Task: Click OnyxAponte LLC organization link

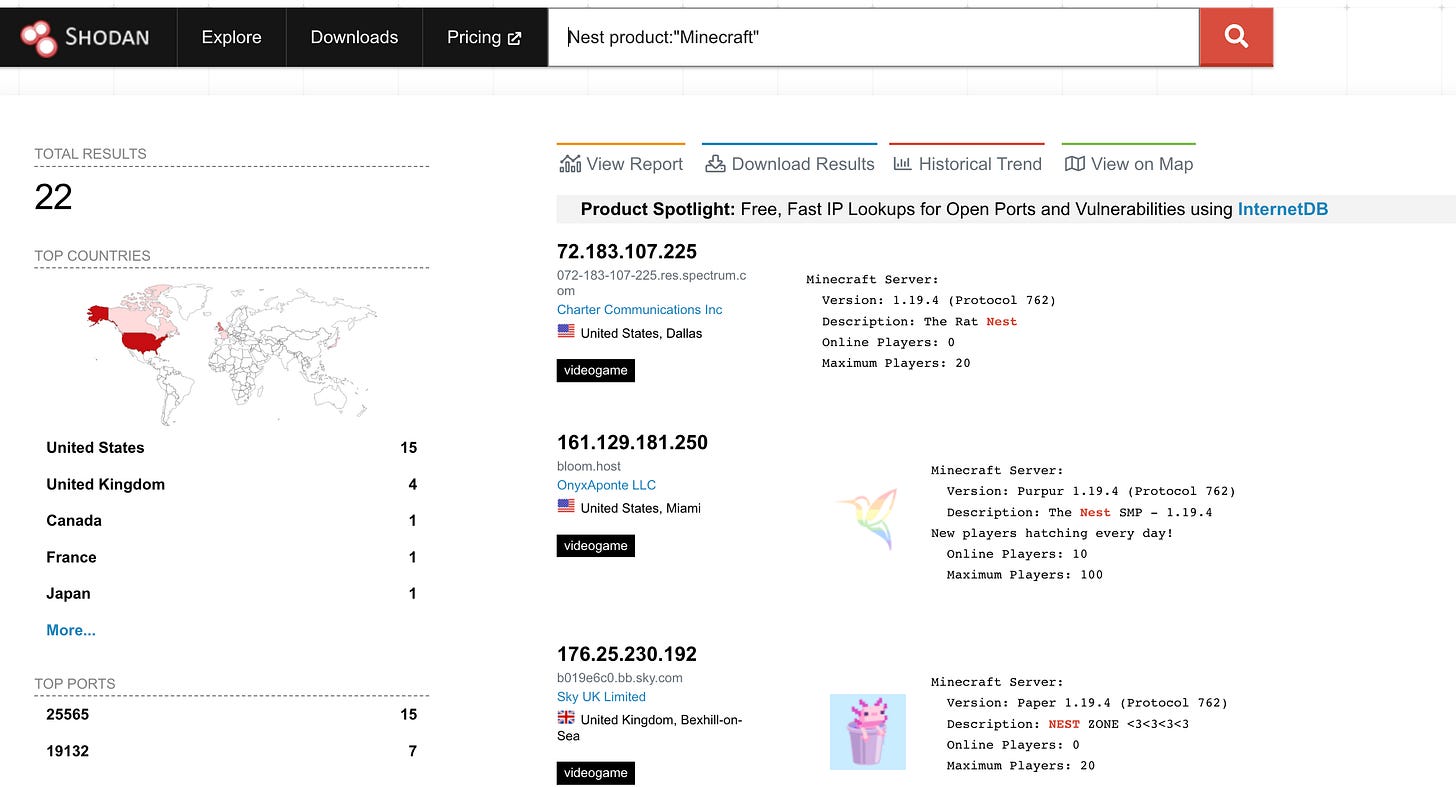Action: coord(607,485)
